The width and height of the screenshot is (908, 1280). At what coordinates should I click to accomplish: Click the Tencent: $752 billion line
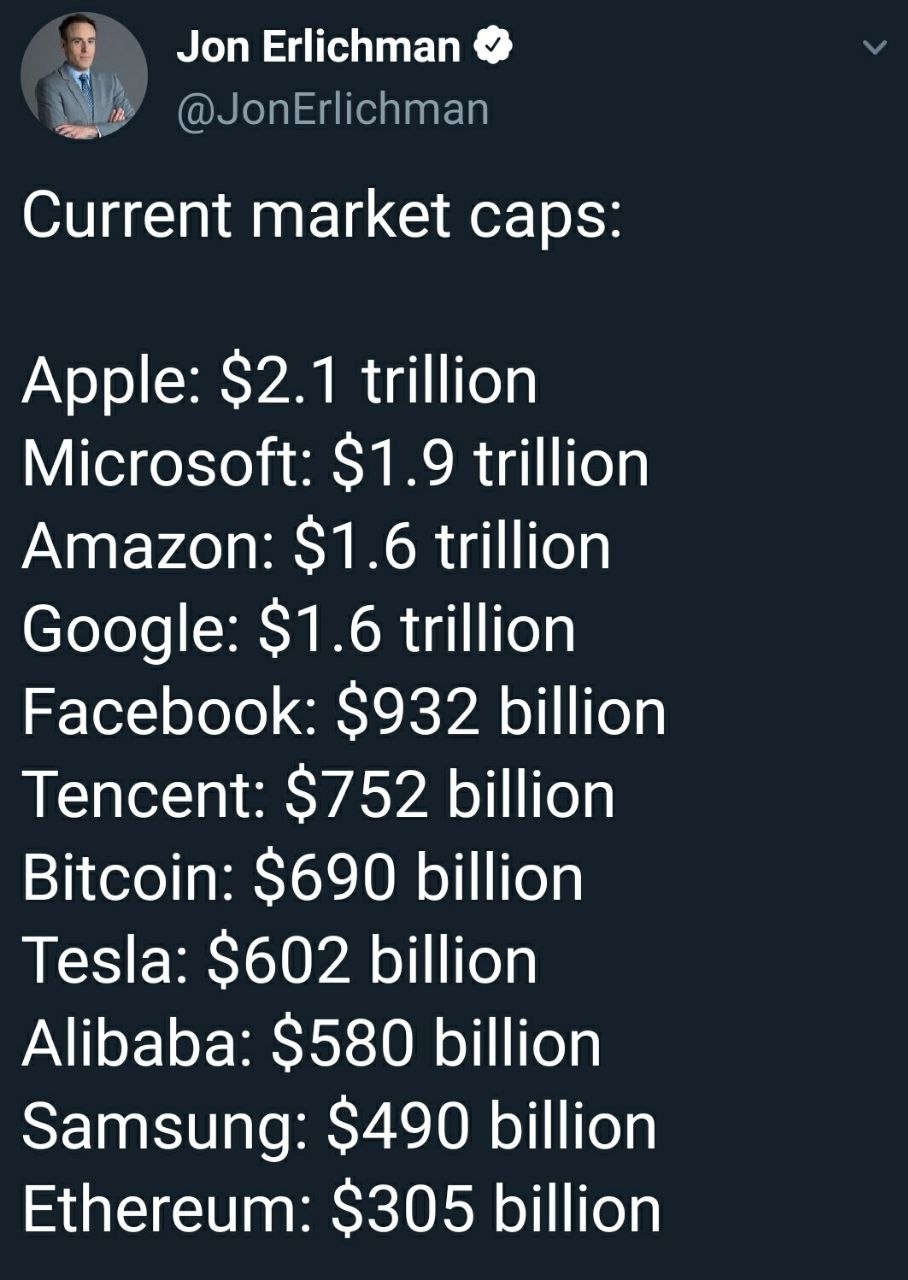tap(318, 797)
